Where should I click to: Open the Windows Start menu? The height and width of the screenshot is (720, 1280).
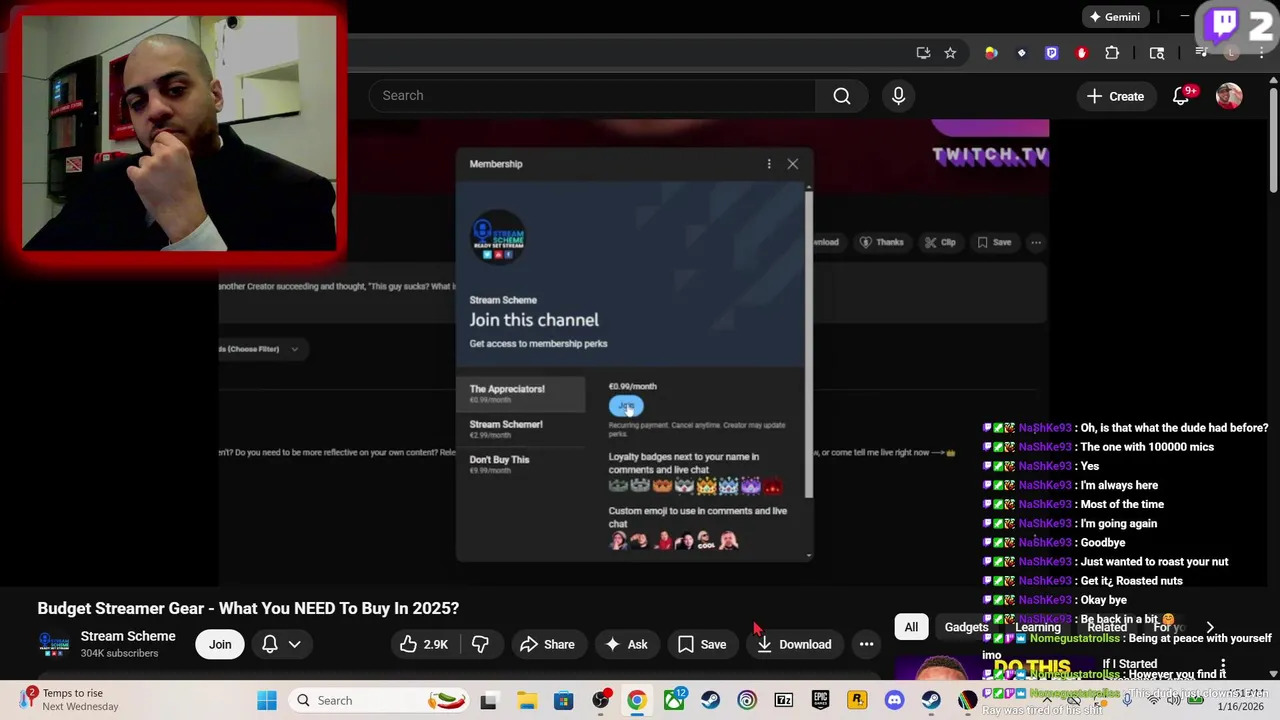click(x=267, y=700)
